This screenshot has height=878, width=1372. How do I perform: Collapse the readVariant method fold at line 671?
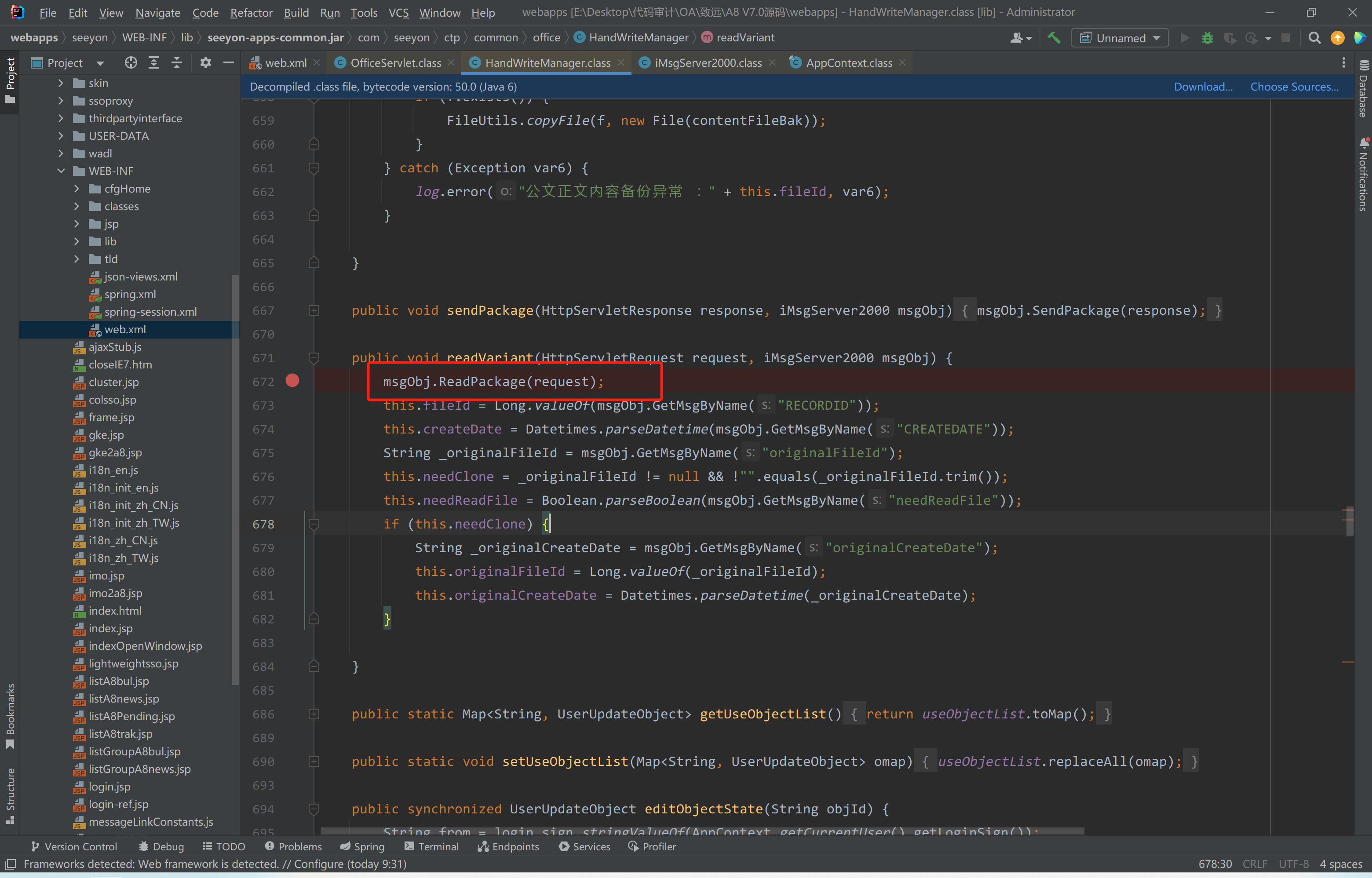click(x=314, y=358)
